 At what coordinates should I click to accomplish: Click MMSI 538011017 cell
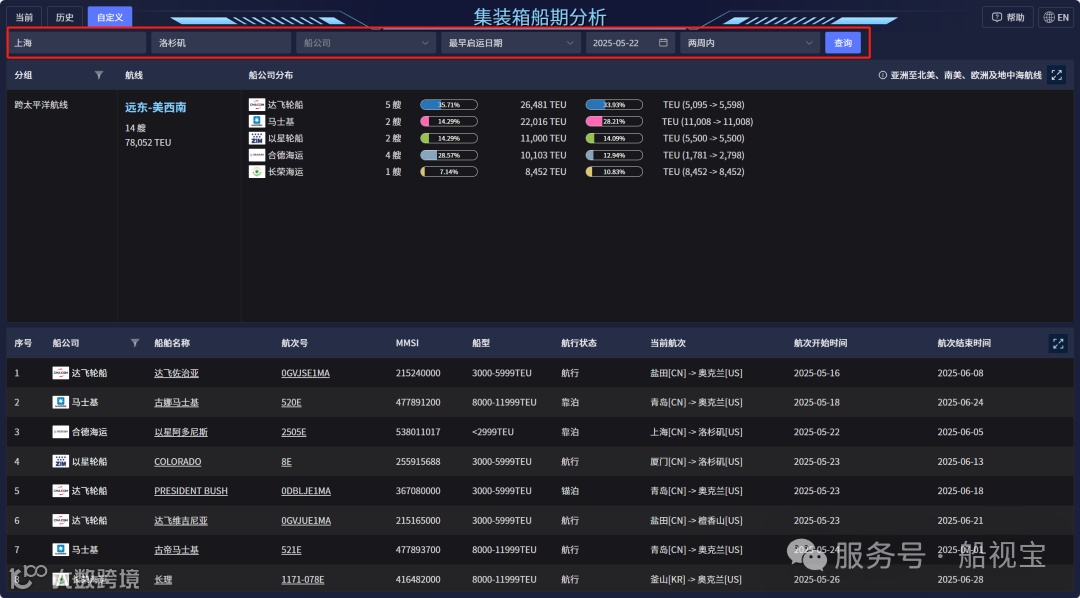point(418,432)
